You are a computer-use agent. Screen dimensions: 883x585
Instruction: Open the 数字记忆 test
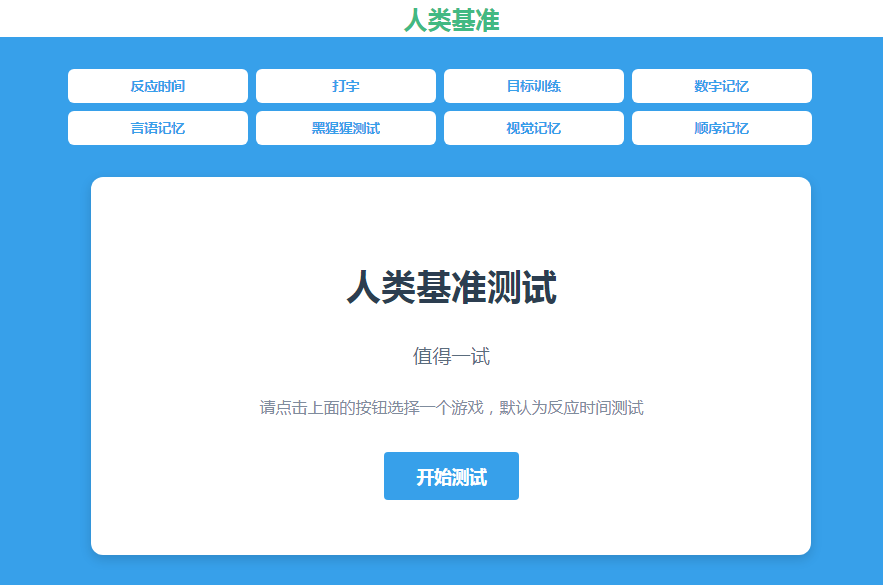721,86
